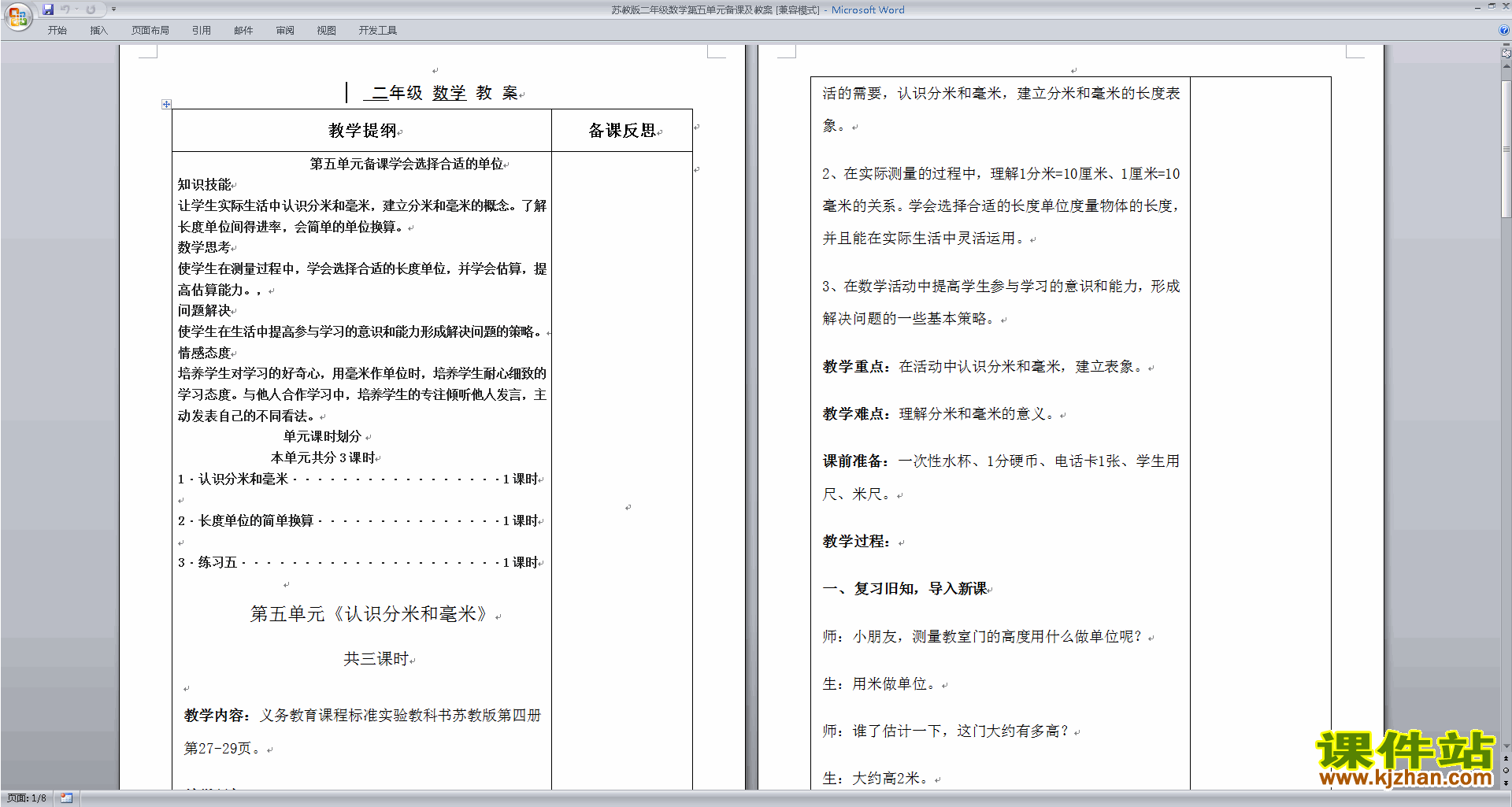Open the Customize Quick Access Toolbar dropdown
Image resolution: width=1512 pixels, height=807 pixels.
point(113,9)
